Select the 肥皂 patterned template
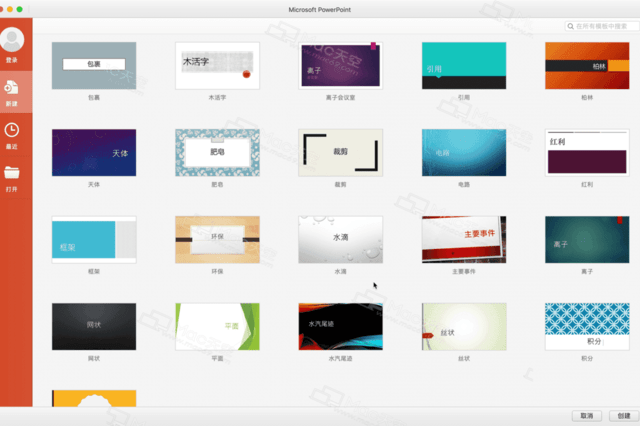The height and width of the screenshot is (426, 640). pyautogui.click(x=217, y=152)
